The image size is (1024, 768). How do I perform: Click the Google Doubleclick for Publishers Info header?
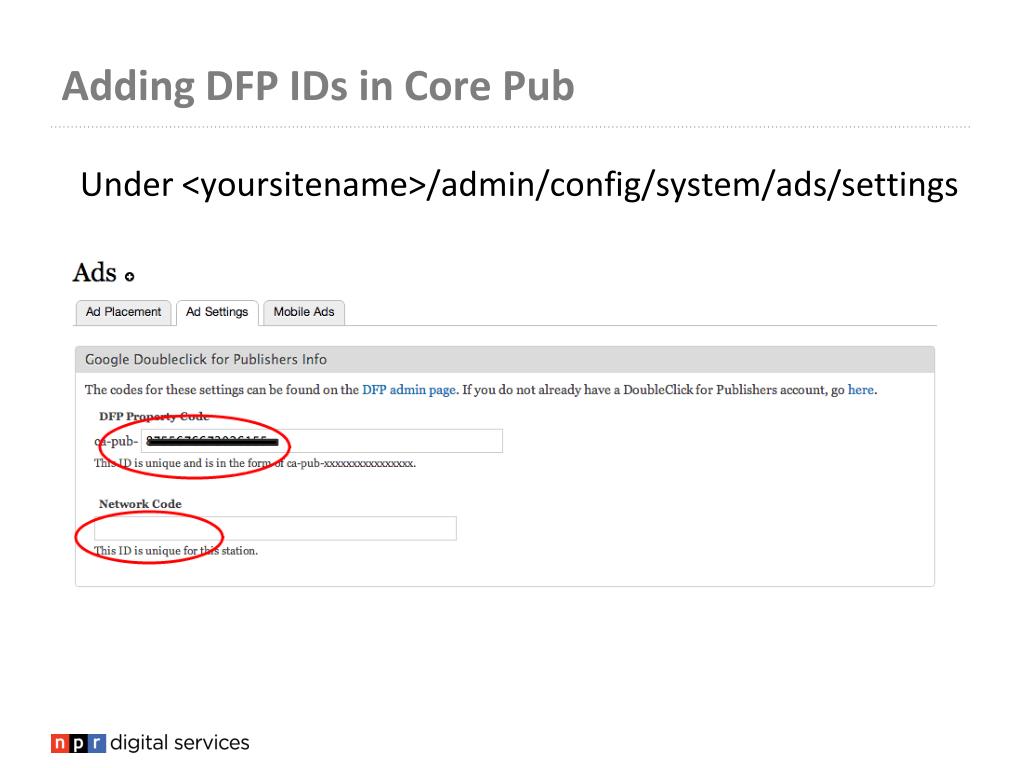(x=505, y=360)
